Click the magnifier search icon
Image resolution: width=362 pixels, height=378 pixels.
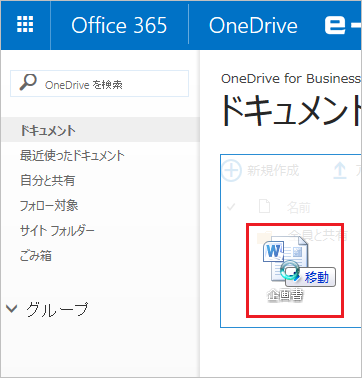tap(28, 83)
